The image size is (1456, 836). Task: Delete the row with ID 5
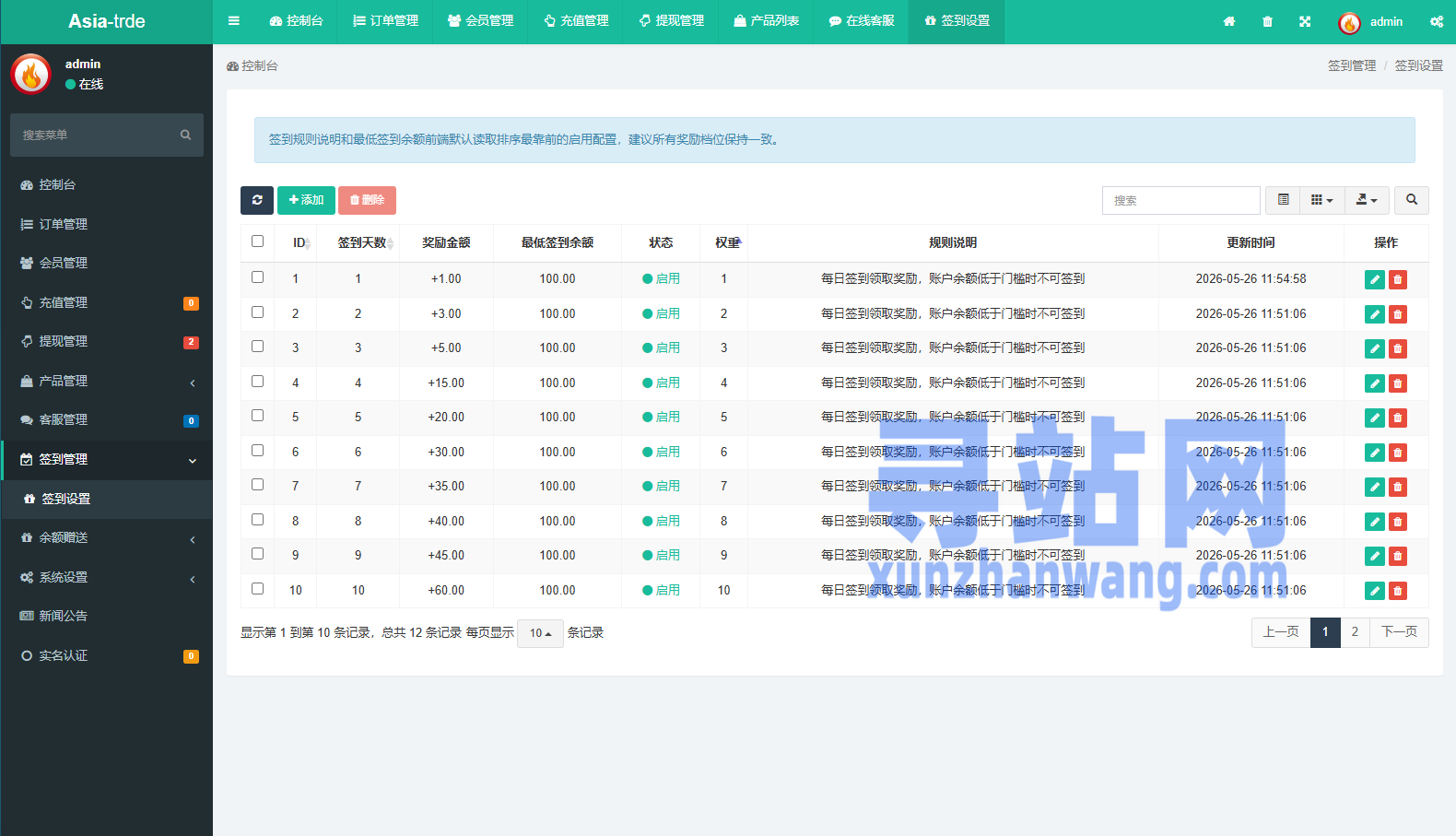click(x=1398, y=418)
